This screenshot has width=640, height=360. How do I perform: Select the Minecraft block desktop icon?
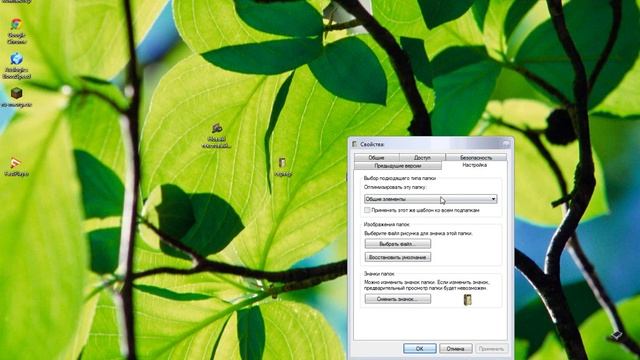coord(16,97)
